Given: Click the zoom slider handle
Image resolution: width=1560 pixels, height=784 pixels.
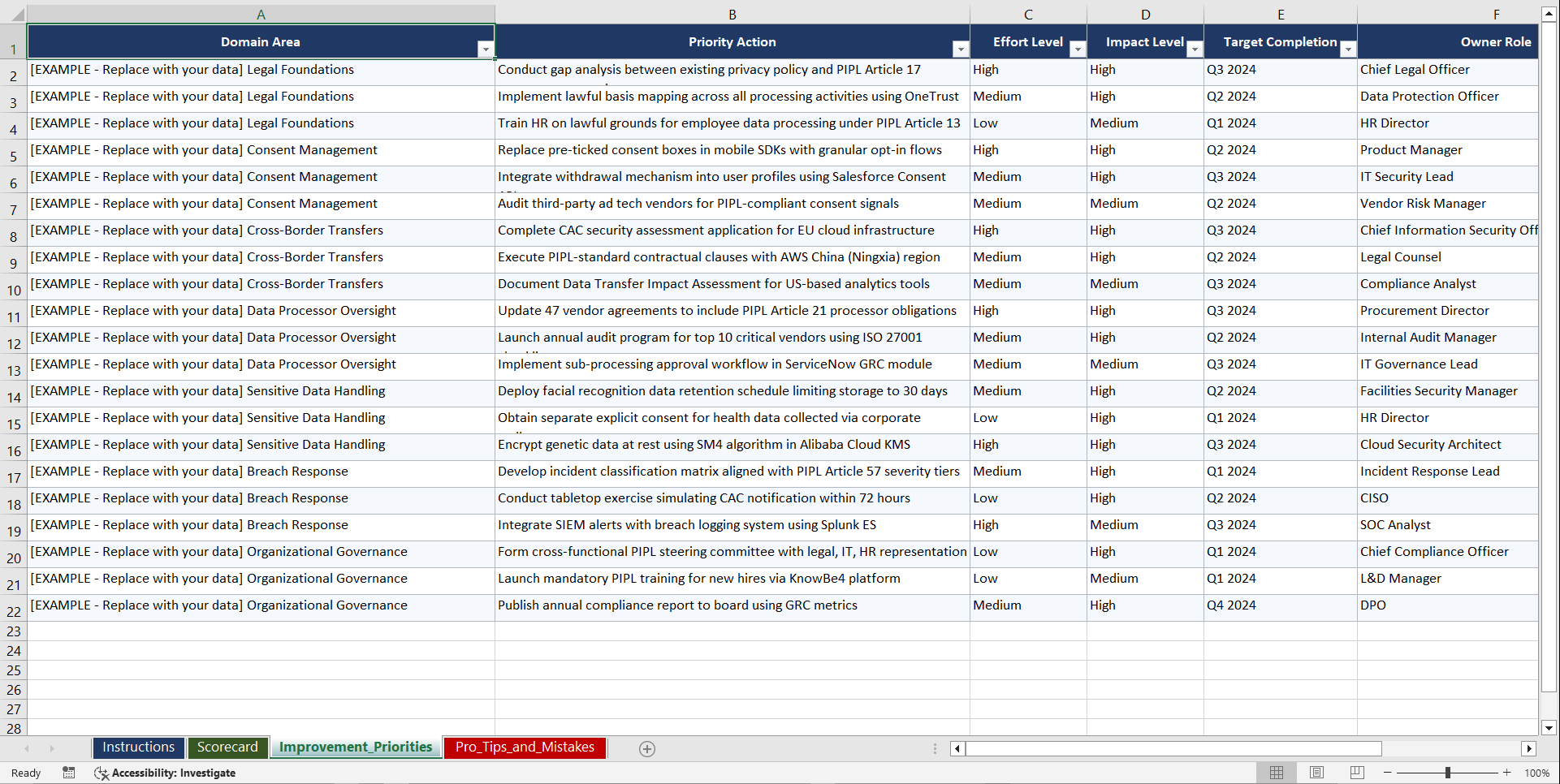Looking at the screenshot, I should click(1449, 773).
